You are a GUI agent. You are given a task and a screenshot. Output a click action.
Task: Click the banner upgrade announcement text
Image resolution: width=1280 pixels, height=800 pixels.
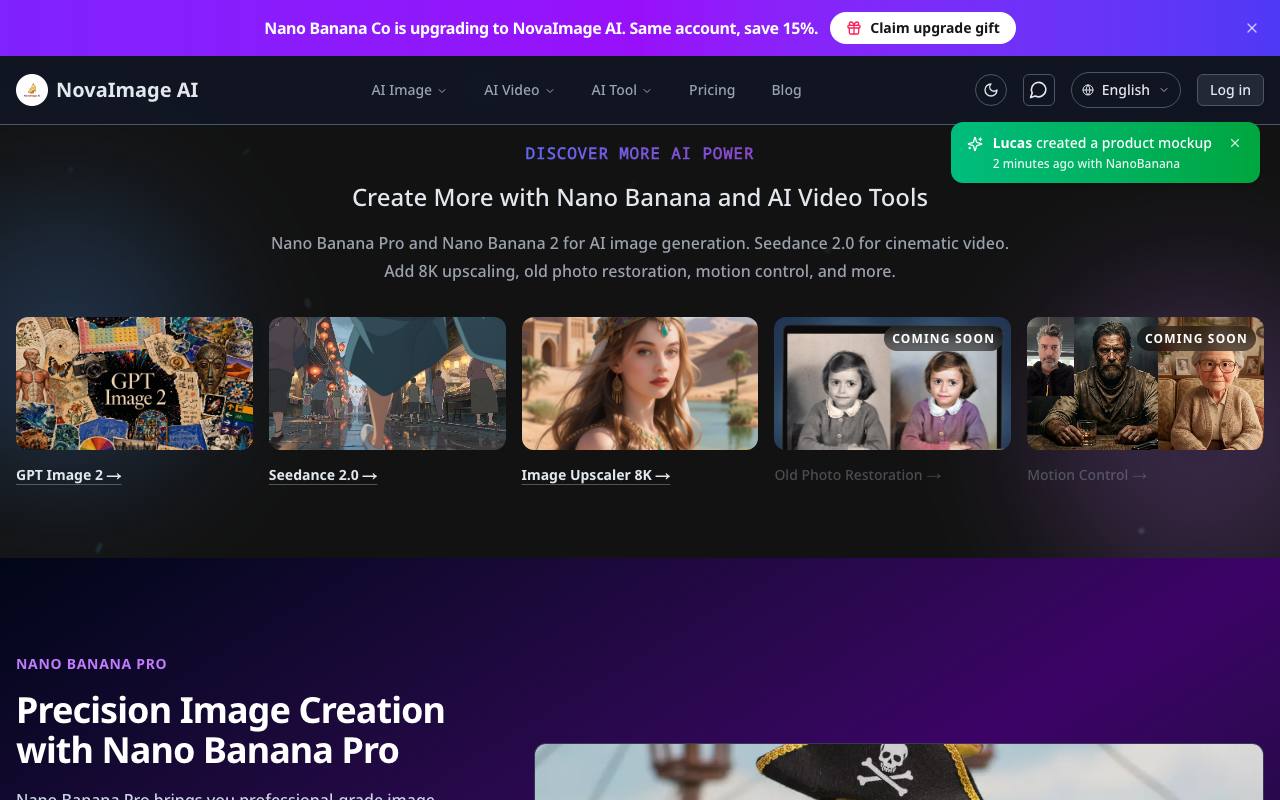(x=541, y=28)
